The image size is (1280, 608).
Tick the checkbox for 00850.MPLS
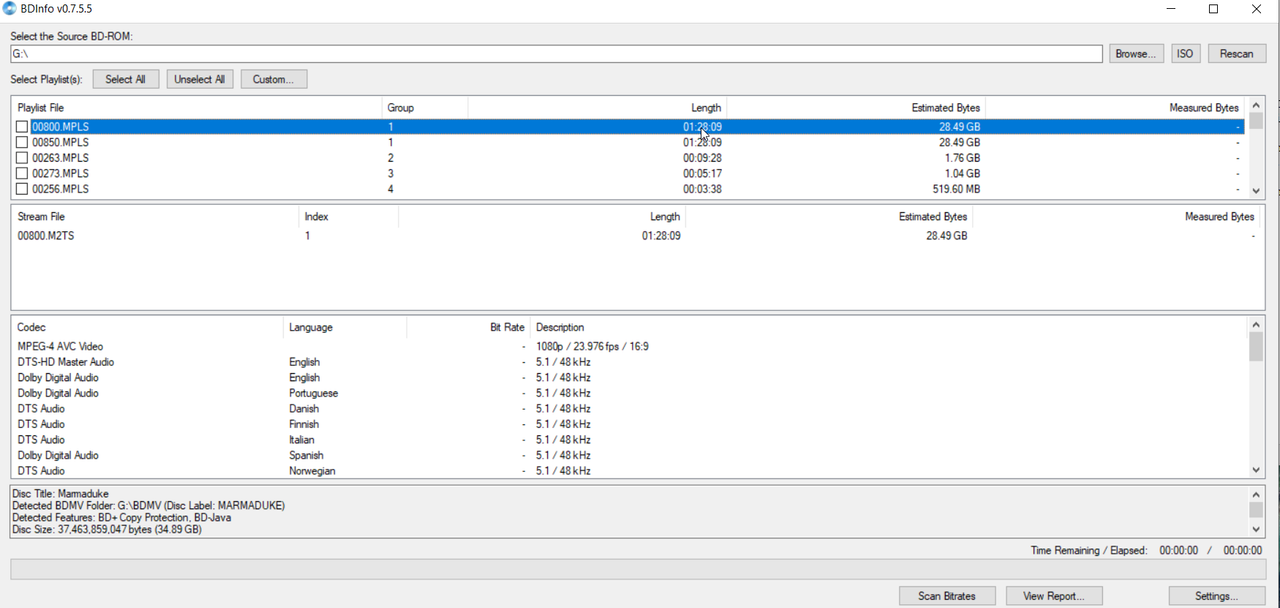(22, 143)
